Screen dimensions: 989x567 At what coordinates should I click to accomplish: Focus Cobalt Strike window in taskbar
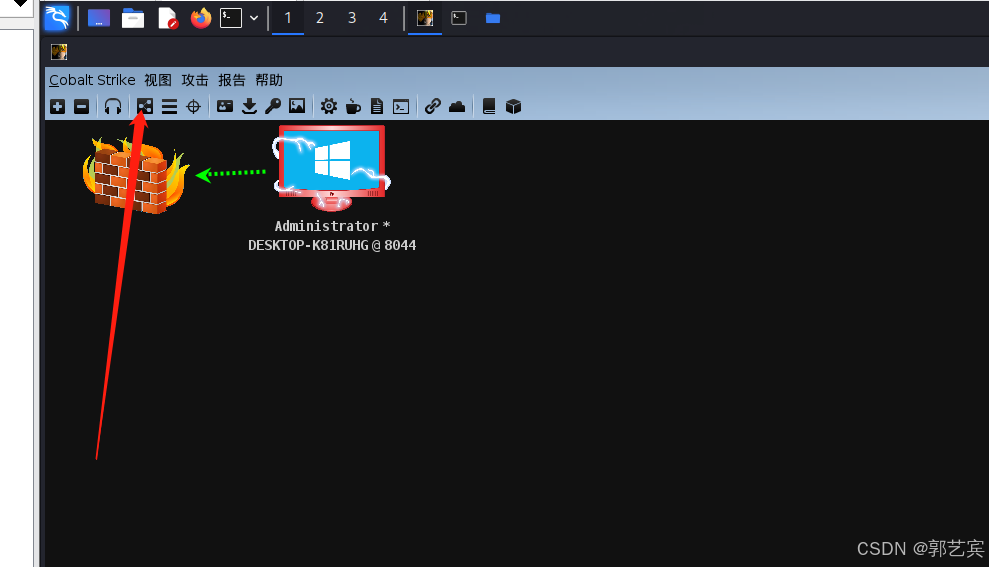(x=425, y=18)
